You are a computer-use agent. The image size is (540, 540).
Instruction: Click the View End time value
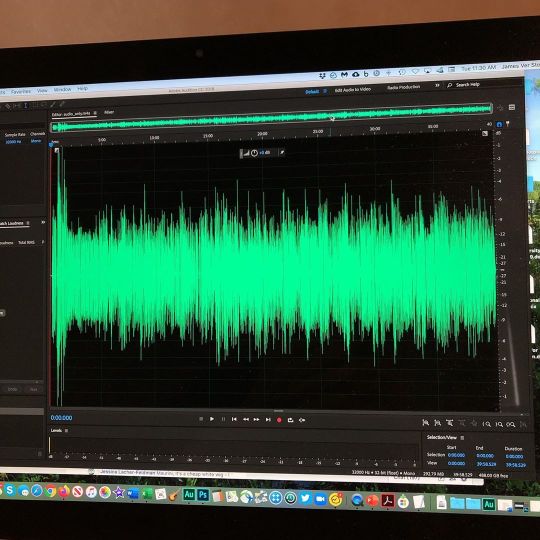point(486,464)
